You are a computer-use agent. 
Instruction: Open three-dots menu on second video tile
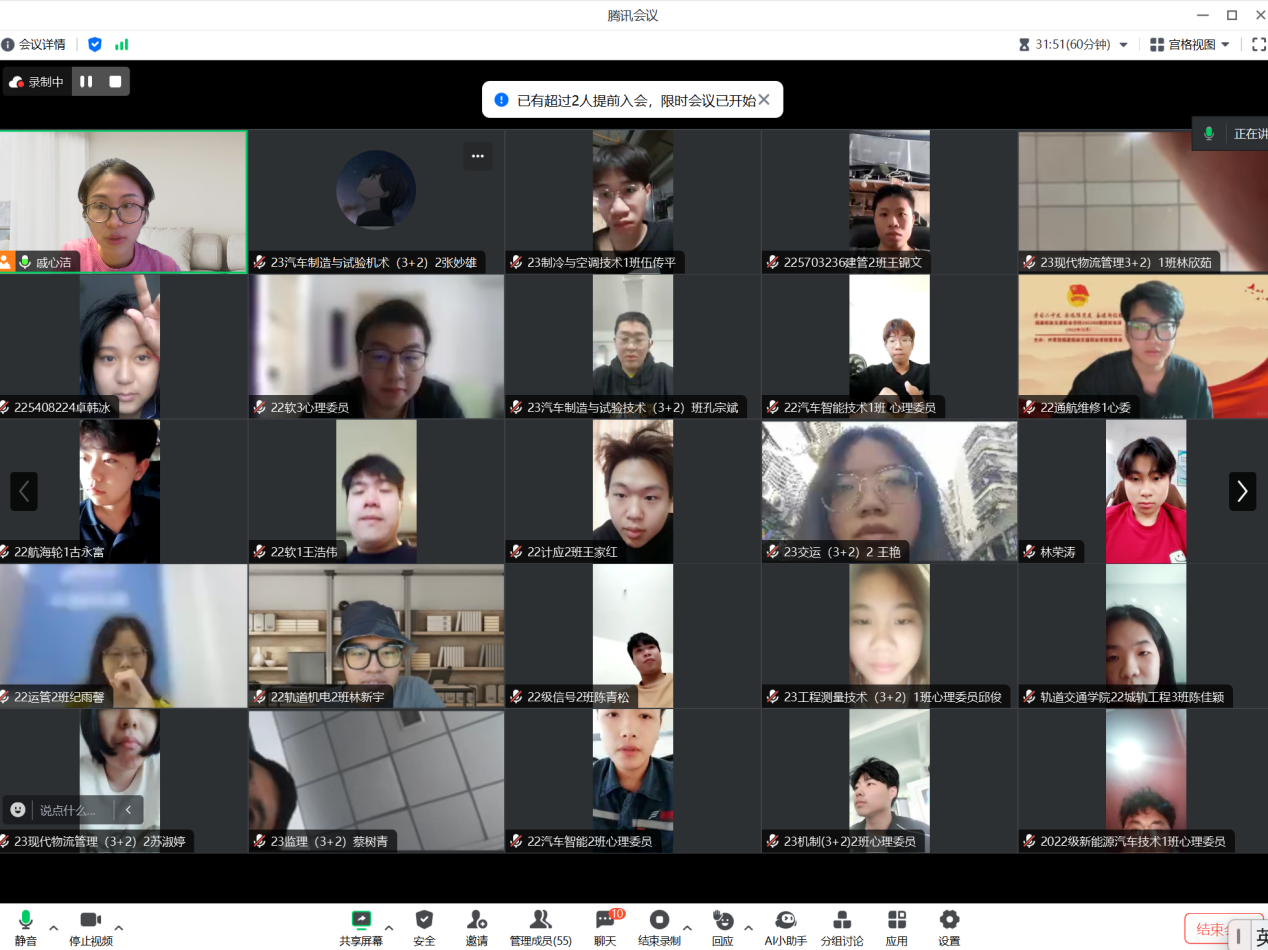coord(477,156)
